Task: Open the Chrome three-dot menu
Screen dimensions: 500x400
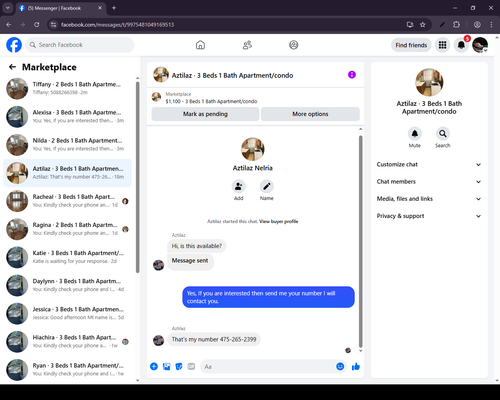Action: click(x=491, y=25)
